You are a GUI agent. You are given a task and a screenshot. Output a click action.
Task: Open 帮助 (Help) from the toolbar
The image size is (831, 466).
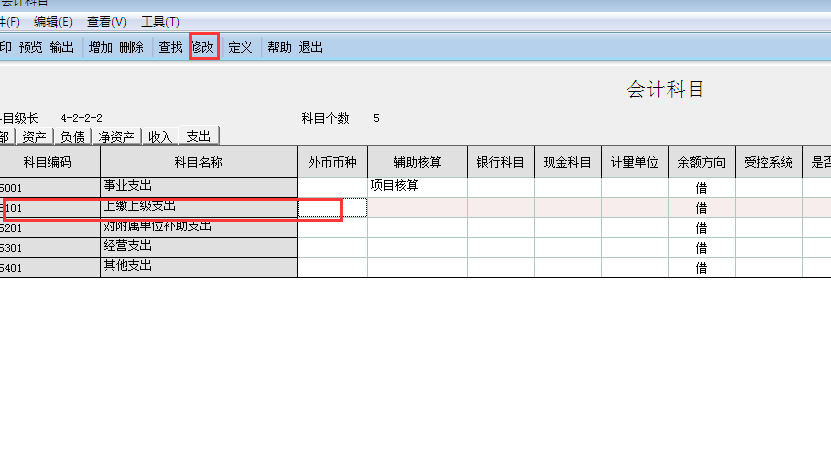pyautogui.click(x=279, y=47)
